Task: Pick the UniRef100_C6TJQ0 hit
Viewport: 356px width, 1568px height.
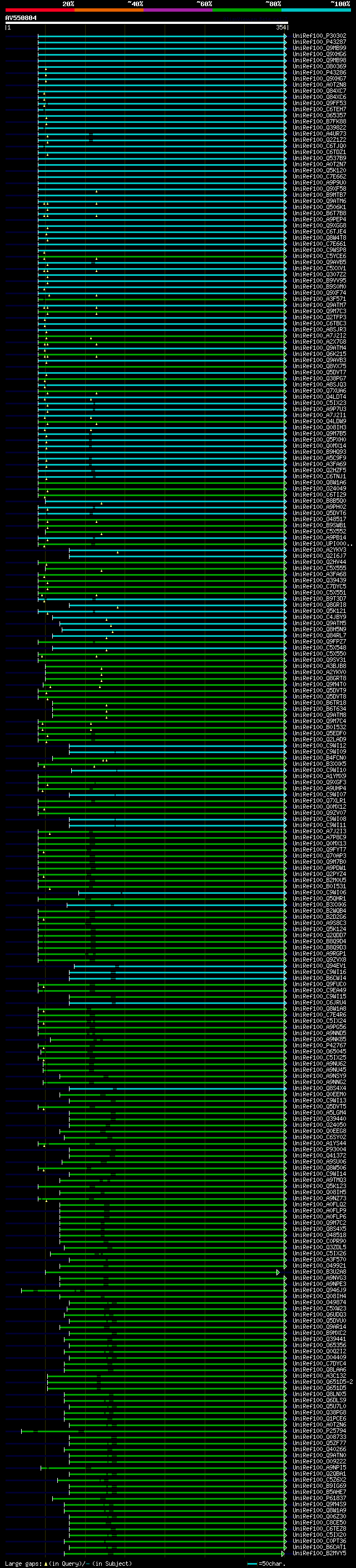Action: pos(319,146)
